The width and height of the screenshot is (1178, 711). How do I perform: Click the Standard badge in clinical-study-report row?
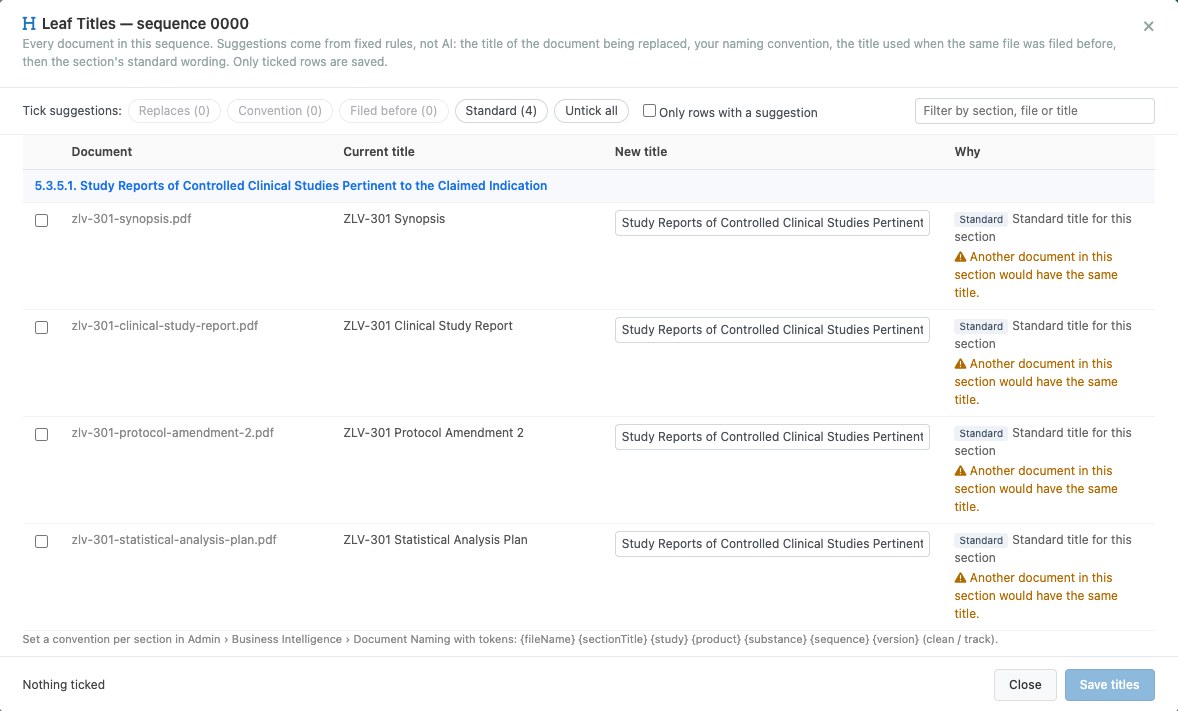980,326
